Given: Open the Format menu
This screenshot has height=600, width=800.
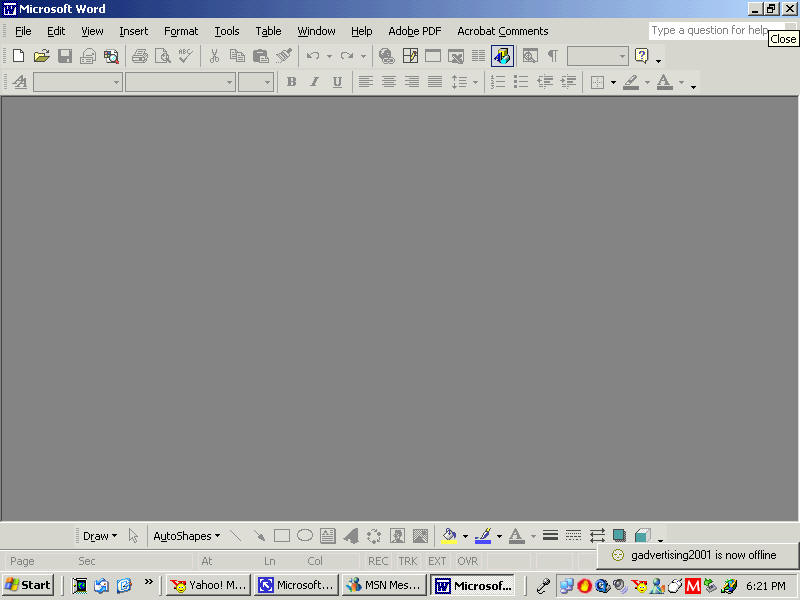Looking at the screenshot, I should [x=181, y=31].
